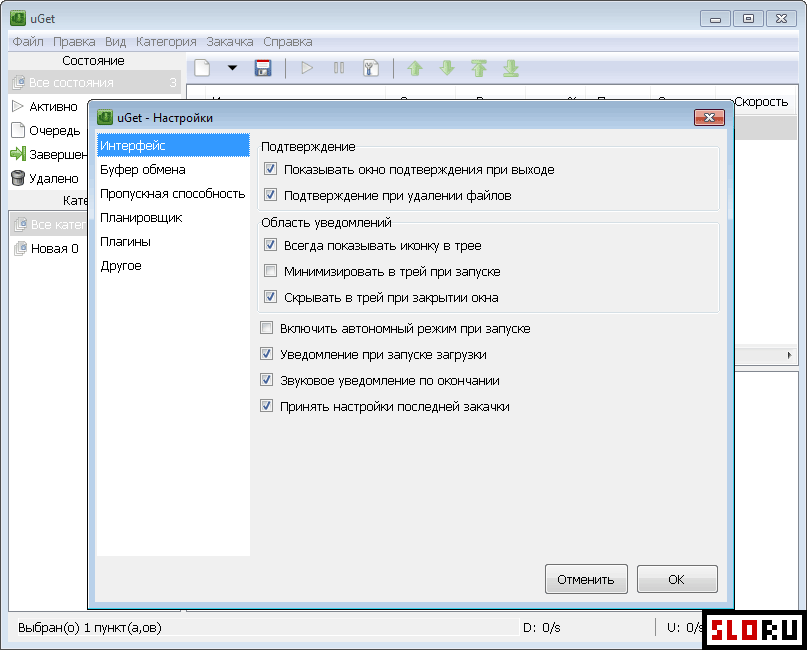Open the 'Справка' menu
Image resolution: width=807 pixels, height=650 pixels.
pos(288,42)
